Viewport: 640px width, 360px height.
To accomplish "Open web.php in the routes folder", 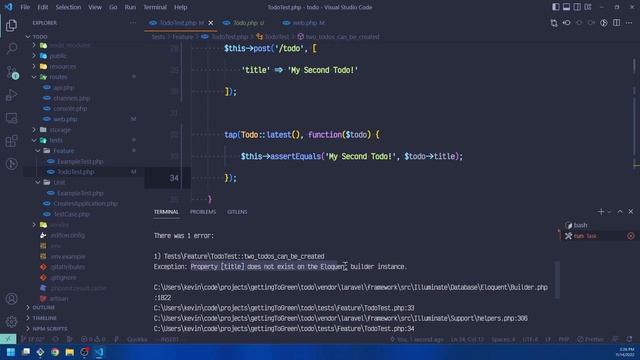I will click(65, 119).
